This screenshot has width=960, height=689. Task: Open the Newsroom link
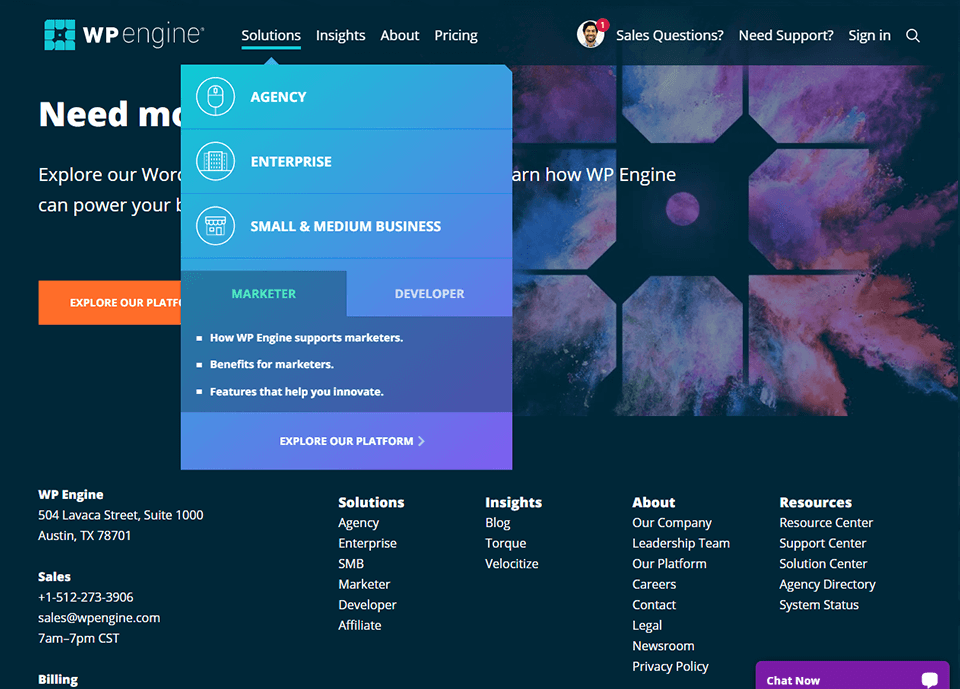[663, 646]
